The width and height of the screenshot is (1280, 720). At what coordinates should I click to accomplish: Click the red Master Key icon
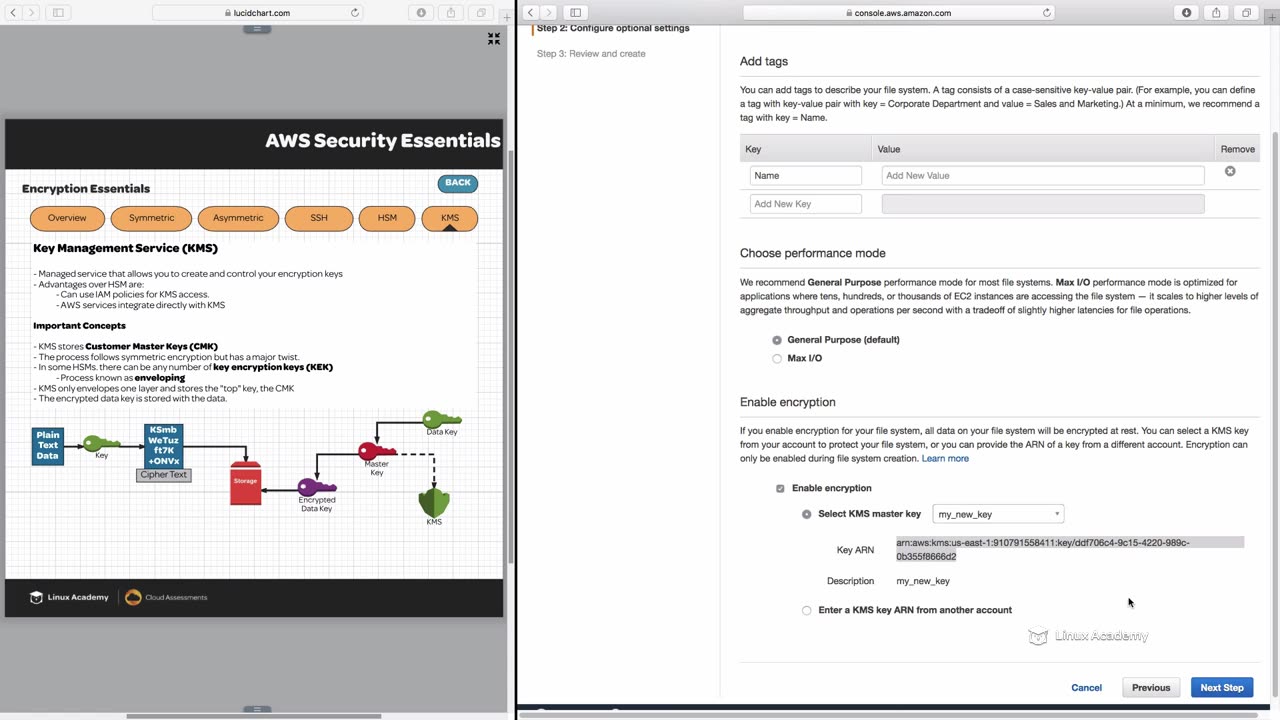377,451
